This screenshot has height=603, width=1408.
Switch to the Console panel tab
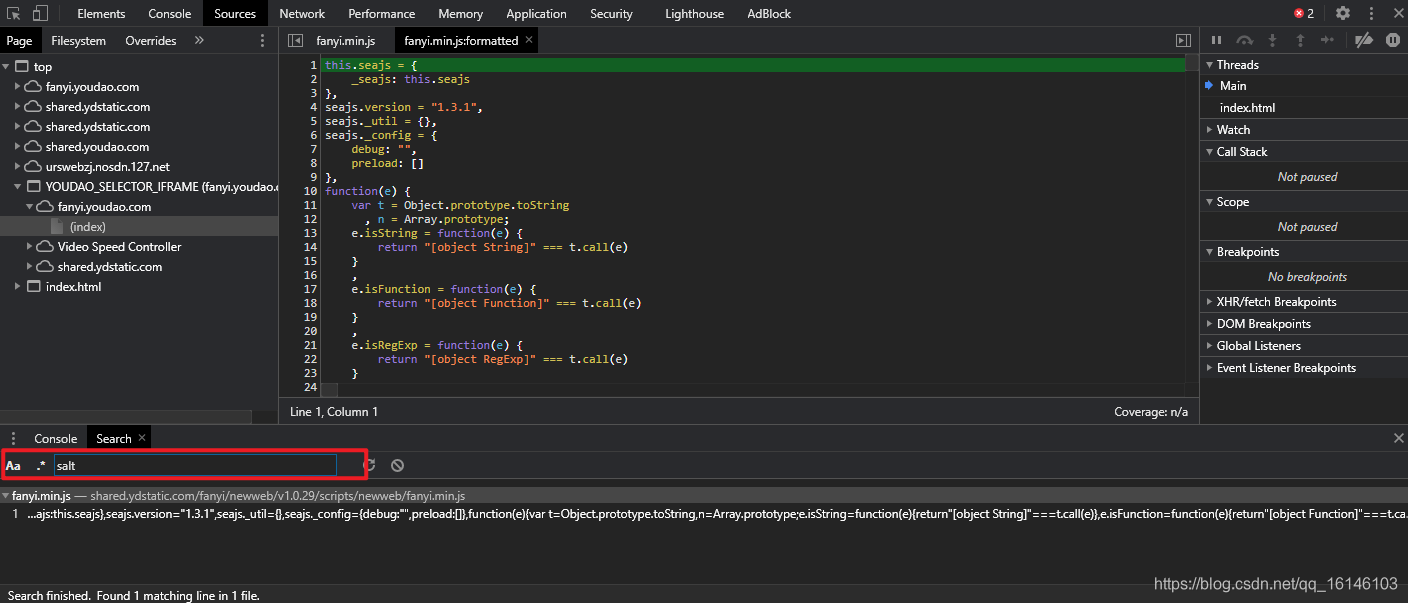tap(170, 13)
